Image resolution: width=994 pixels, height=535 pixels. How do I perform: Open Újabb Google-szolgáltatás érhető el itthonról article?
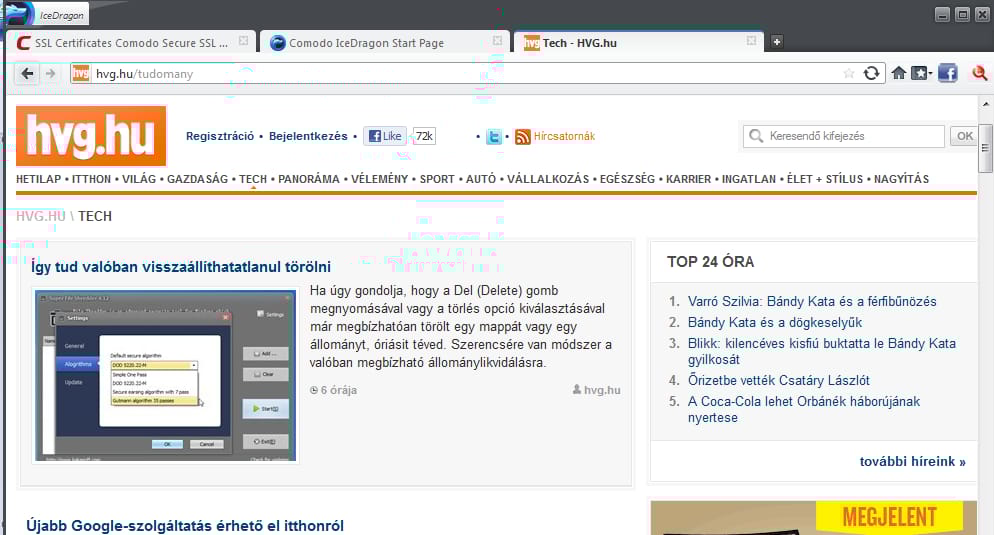click(x=185, y=525)
